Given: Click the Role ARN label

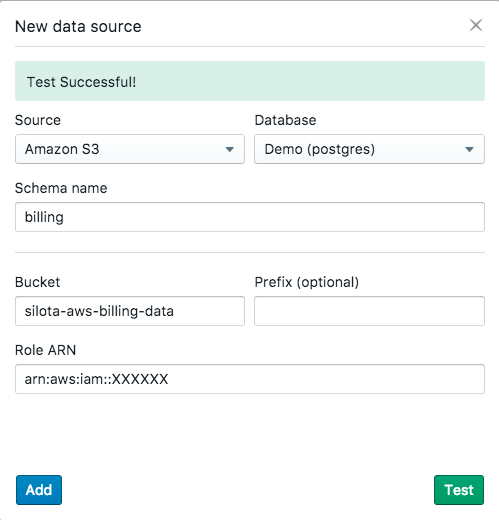Looking at the screenshot, I should coord(46,350).
